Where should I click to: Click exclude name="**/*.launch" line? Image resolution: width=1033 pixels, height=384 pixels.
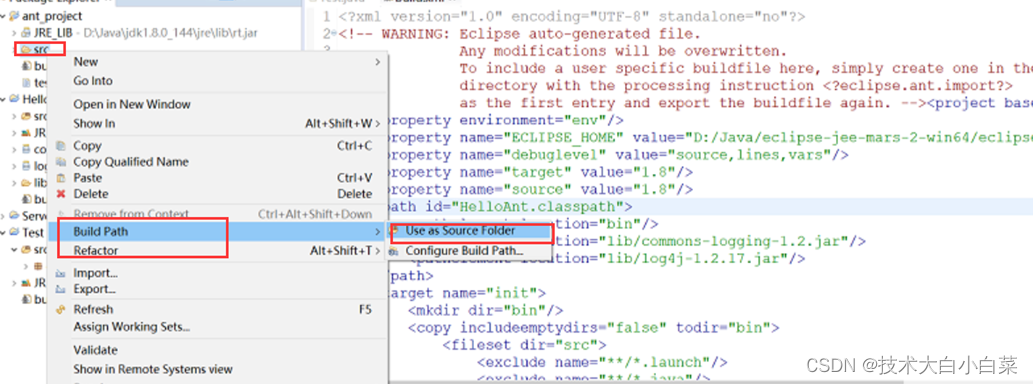[x=602, y=362]
